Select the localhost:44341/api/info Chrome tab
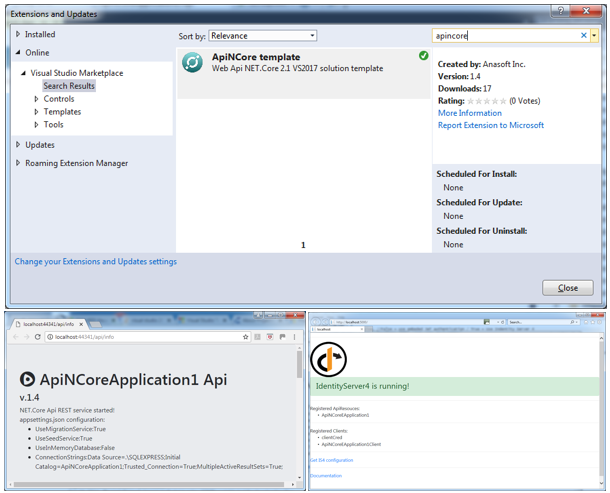610x493 pixels. (49, 324)
